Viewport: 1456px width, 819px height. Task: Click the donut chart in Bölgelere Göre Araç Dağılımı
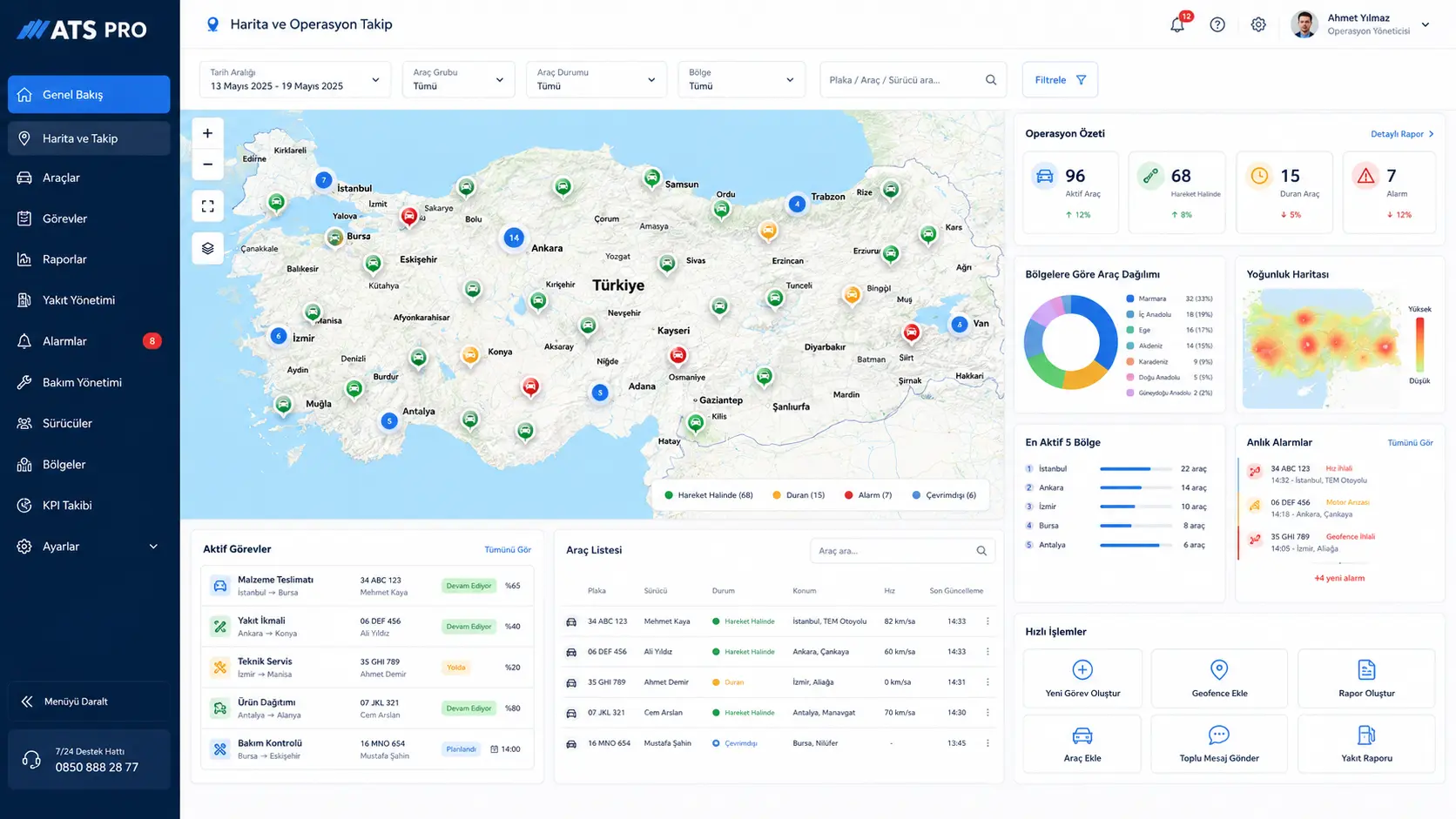[x=1070, y=342]
